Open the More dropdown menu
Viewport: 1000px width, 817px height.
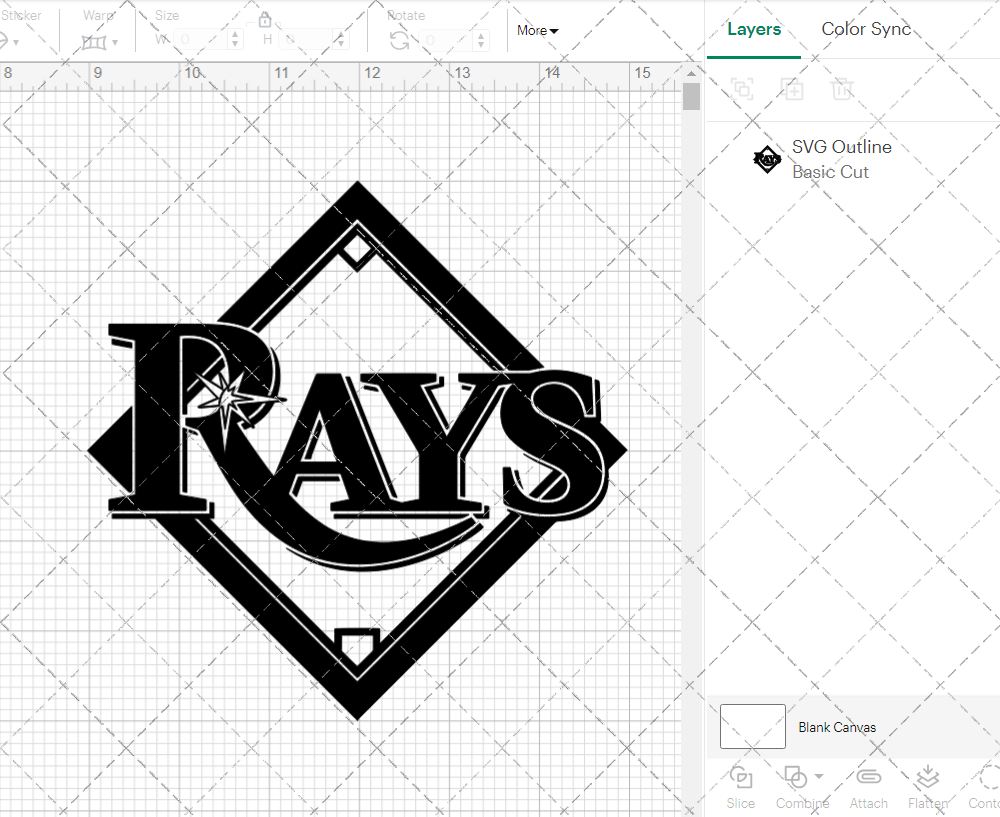[537, 30]
